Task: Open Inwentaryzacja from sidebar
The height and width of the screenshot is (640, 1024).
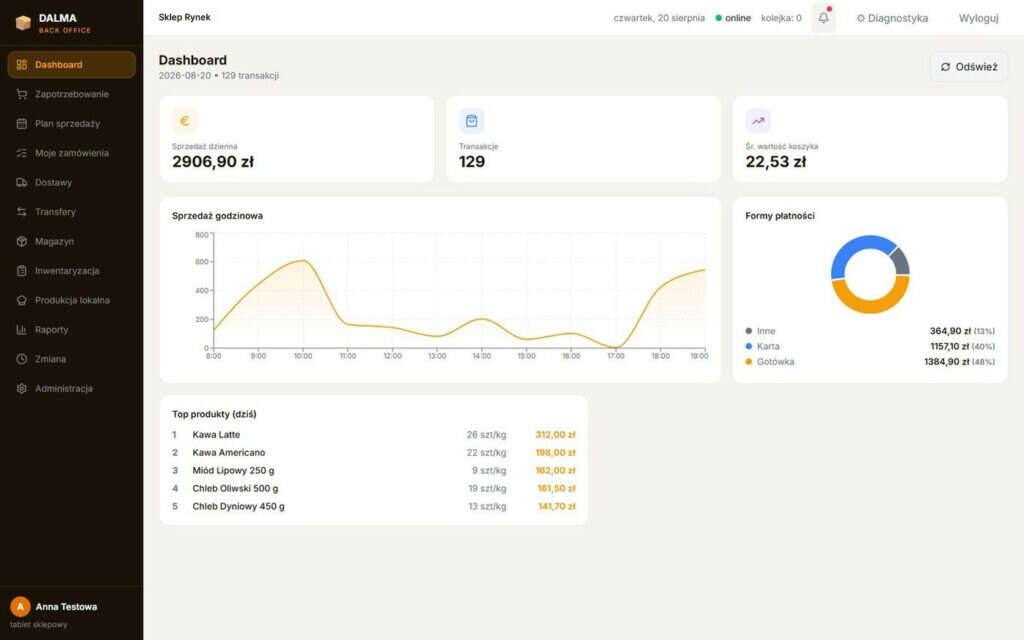Action: pyautogui.click(x=71, y=270)
